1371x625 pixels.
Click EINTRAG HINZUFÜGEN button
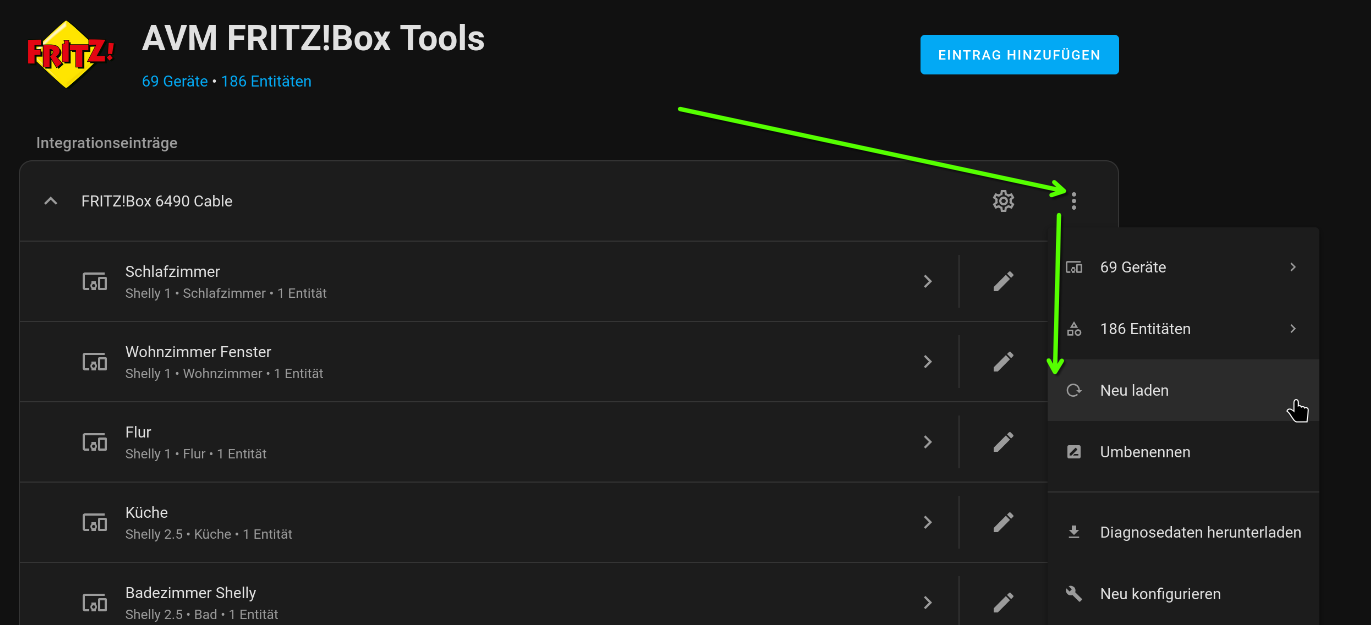(x=1019, y=55)
